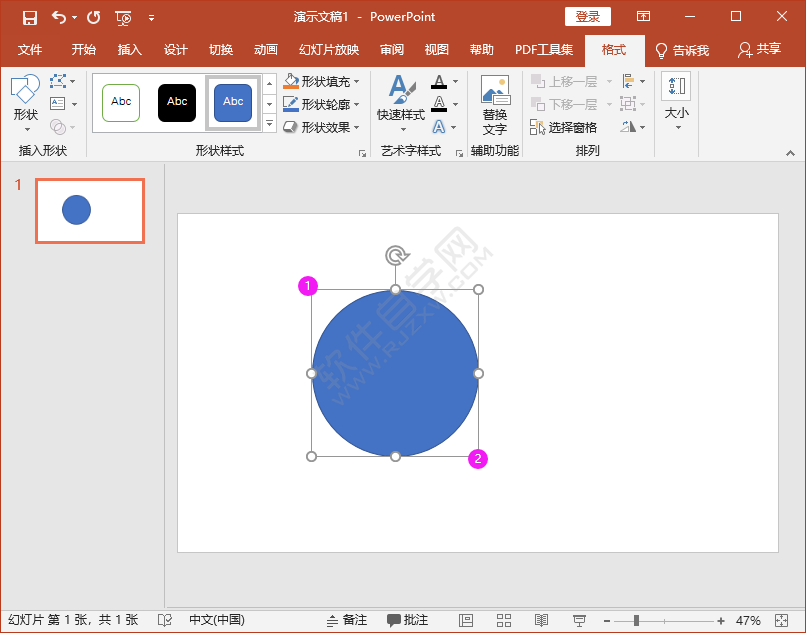The image size is (806, 633).
Task: Click Fit slide to window icon
Action: [782, 620]
